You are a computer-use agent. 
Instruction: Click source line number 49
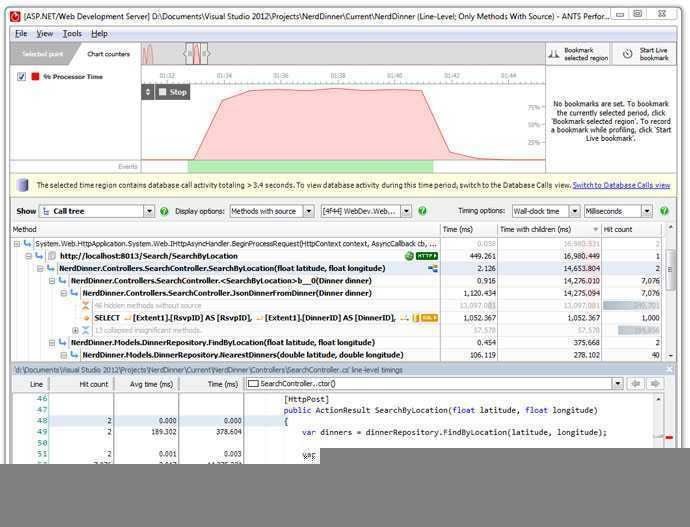42,432
